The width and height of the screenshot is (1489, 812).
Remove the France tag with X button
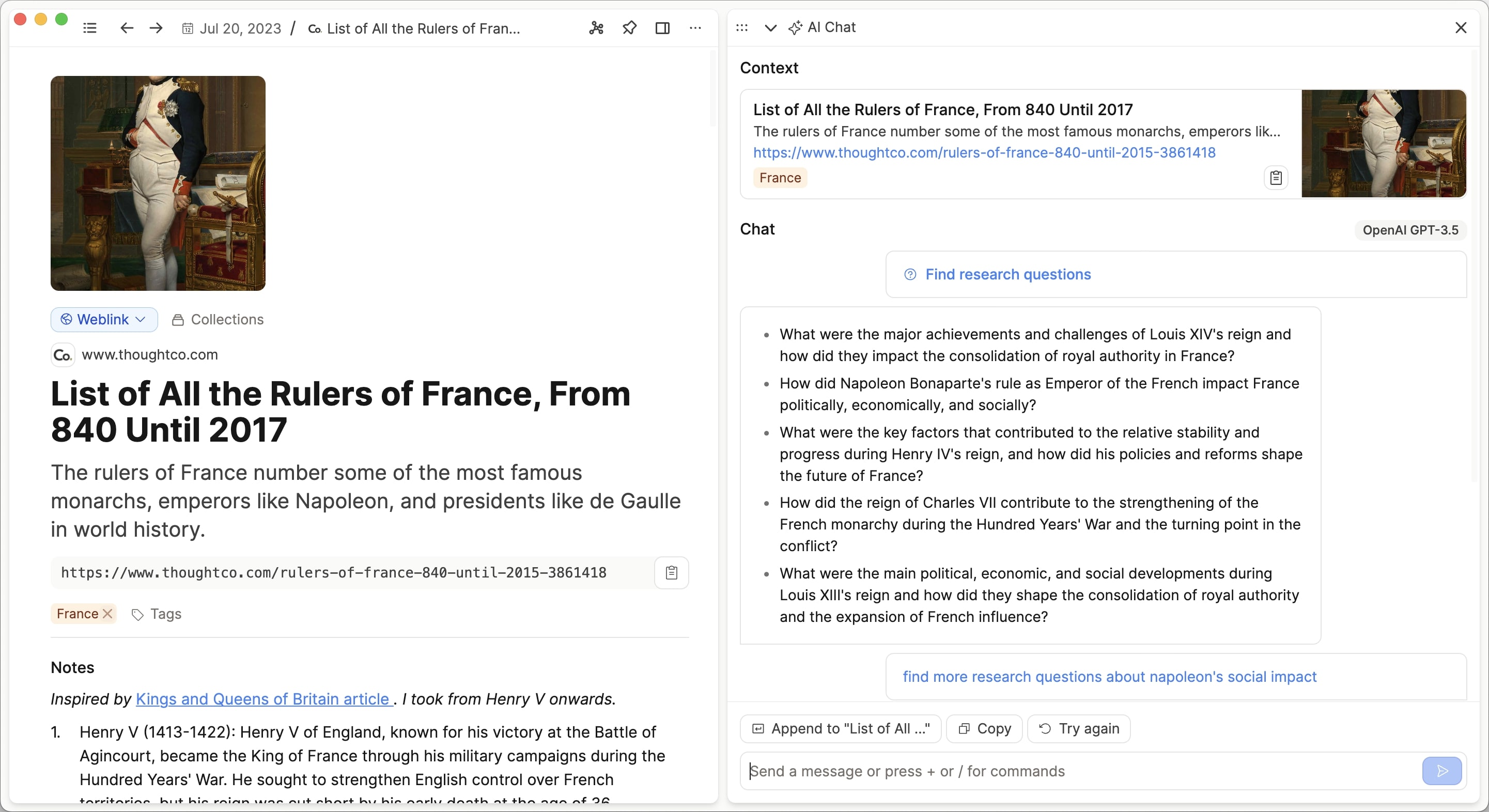click(x=108, y=614)
